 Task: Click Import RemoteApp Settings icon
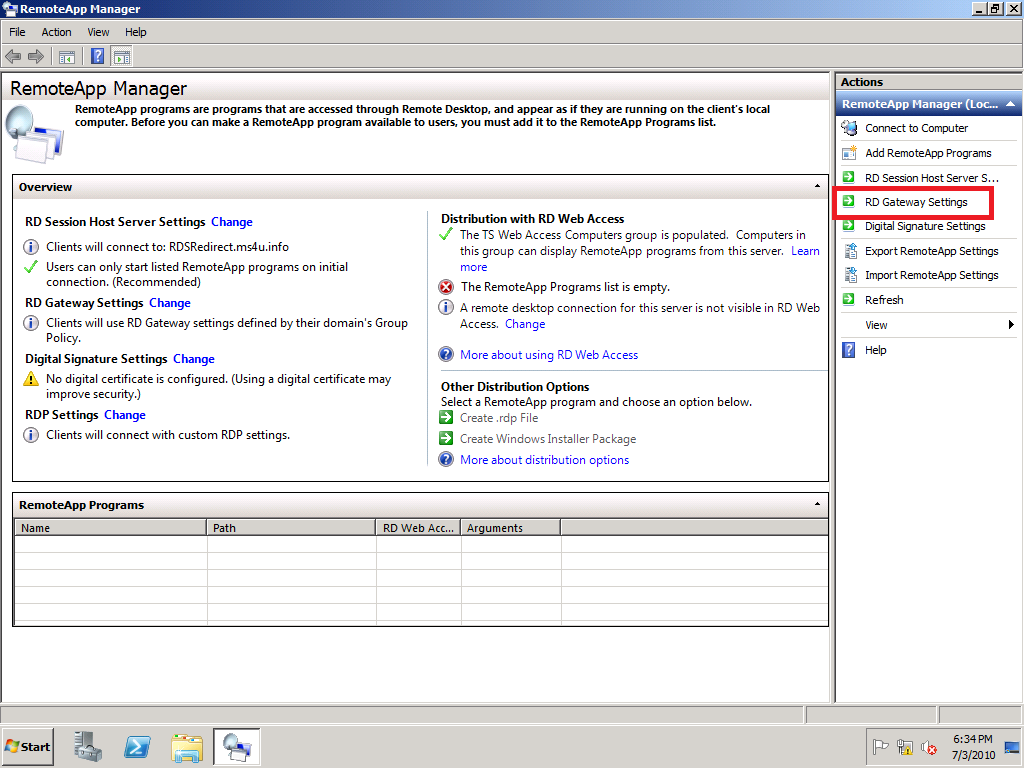click(x=850, y=275)
